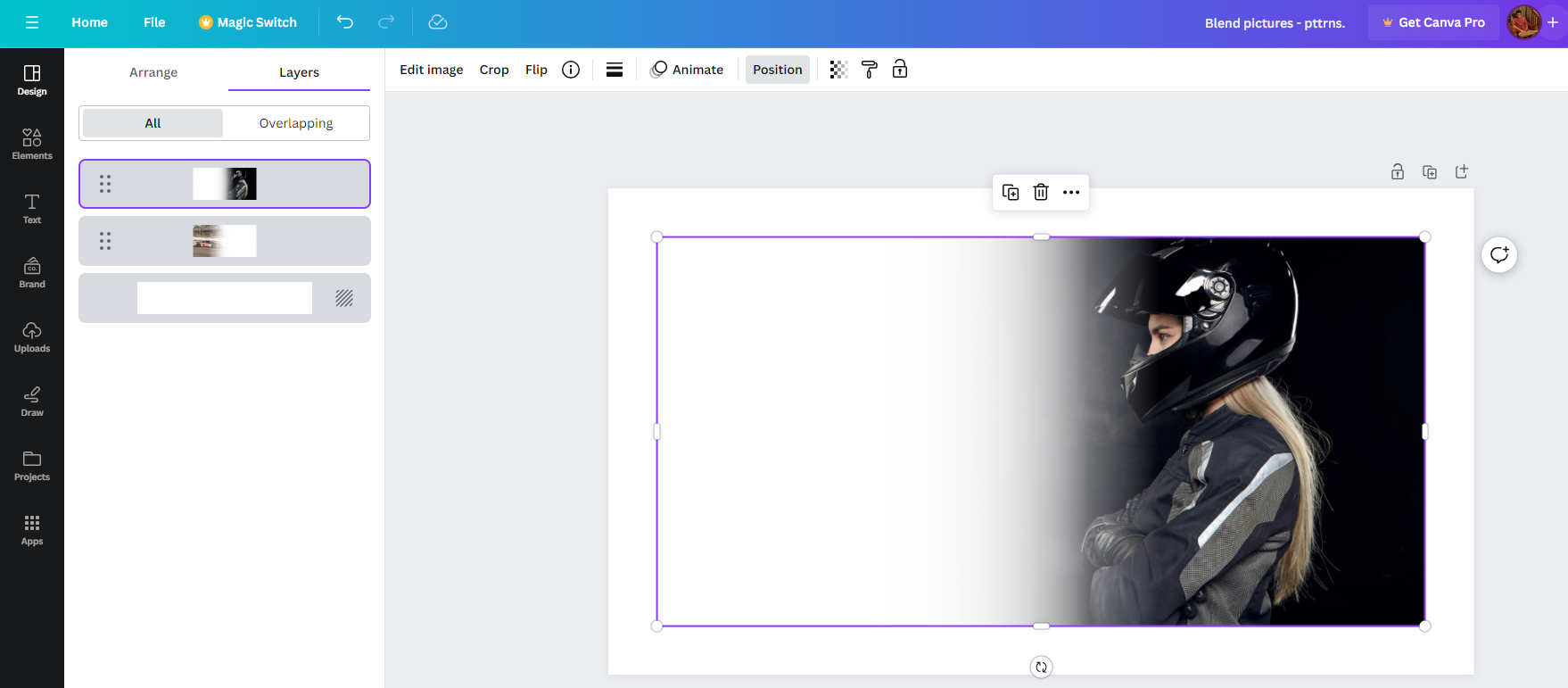The image size is (1568, 688).
Task: Show image info icon
Action: click(571, 70)
